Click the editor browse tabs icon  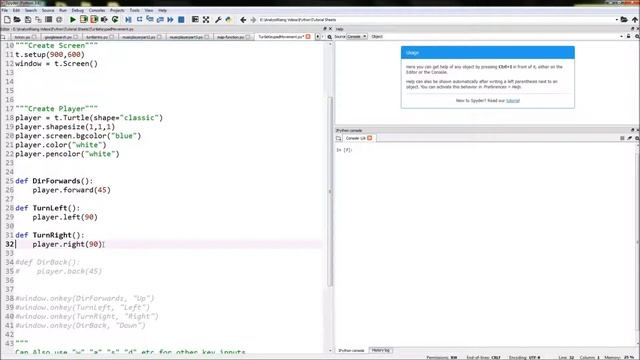[3, 37]
